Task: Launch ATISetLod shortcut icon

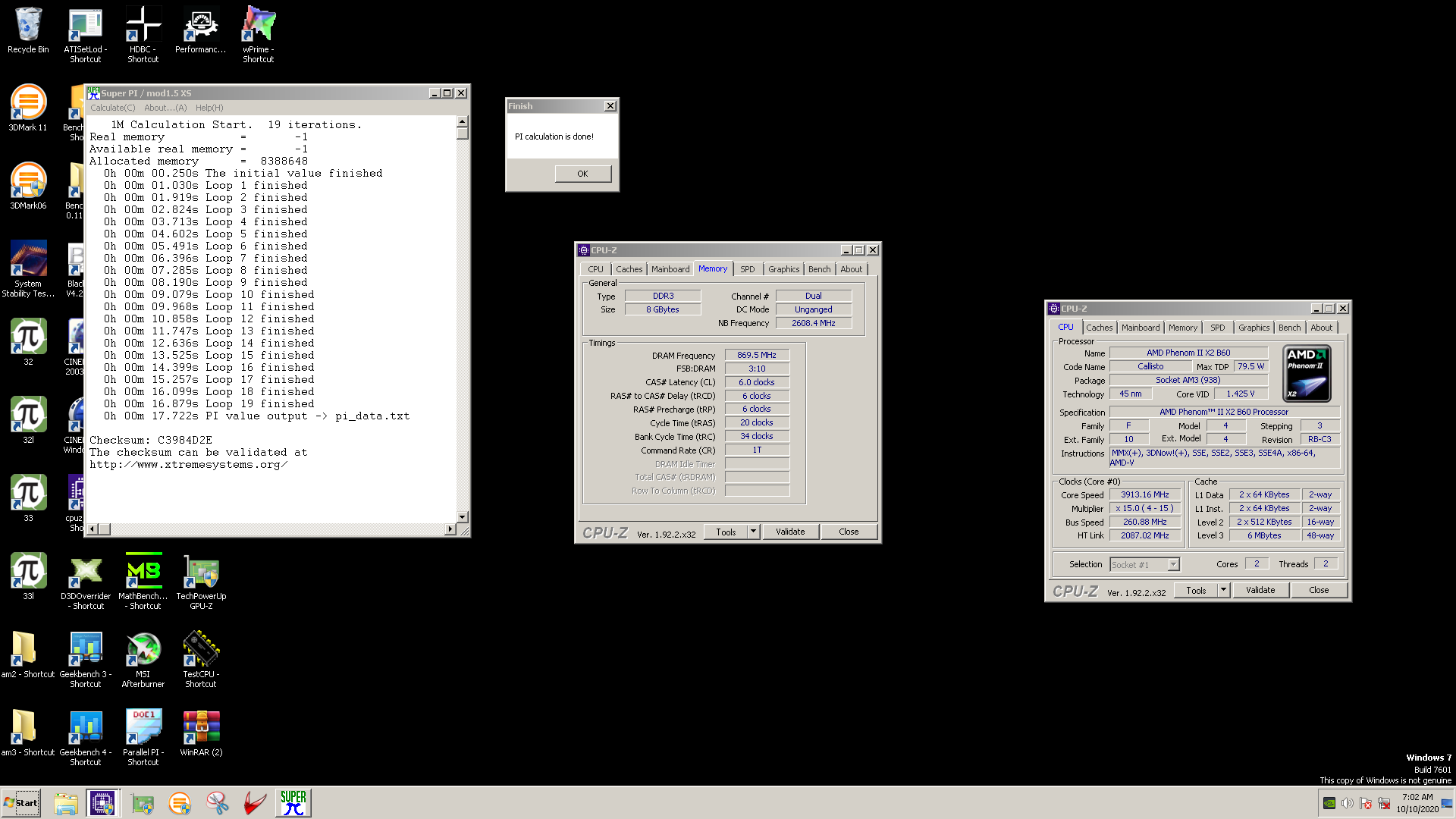Action: point(85,34)
